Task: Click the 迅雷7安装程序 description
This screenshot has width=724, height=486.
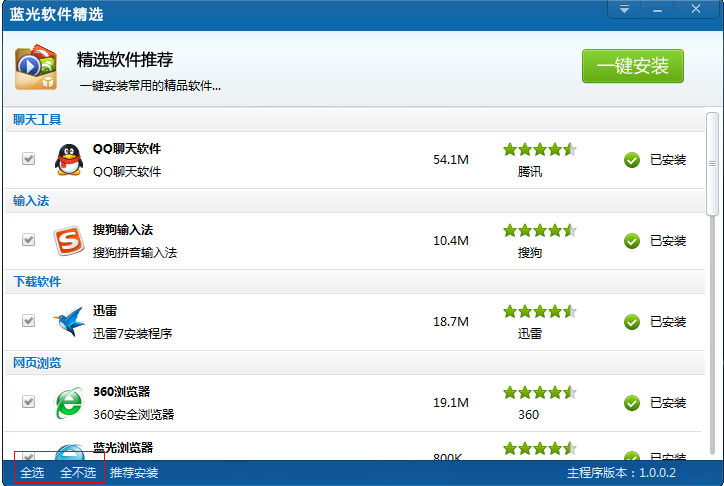Action: [x=133, y=333]
